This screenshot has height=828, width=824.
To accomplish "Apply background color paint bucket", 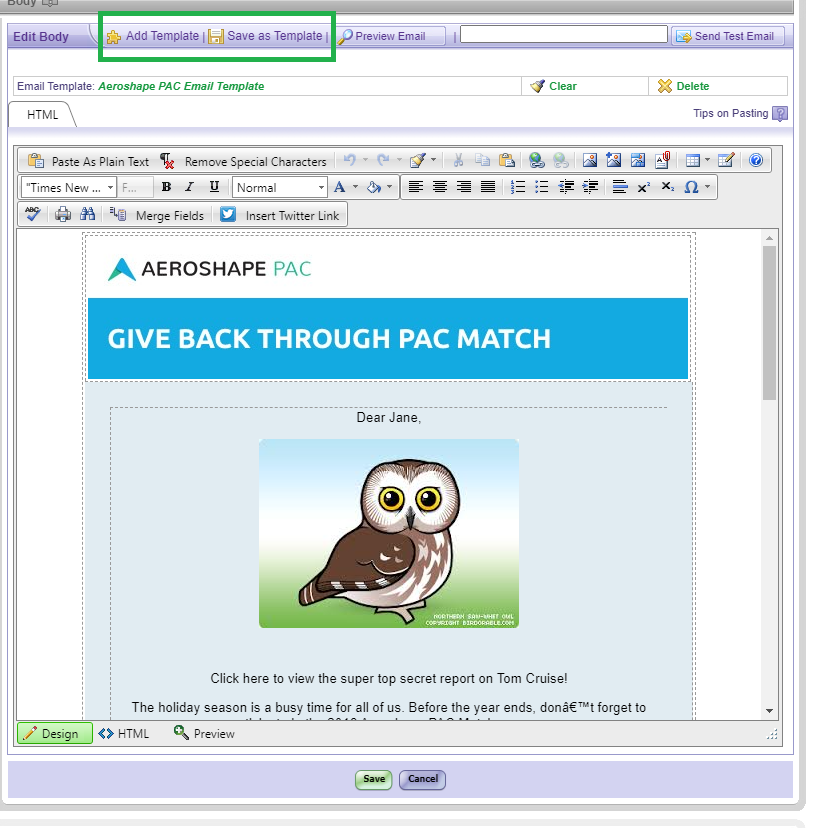I will pos(374,187).
